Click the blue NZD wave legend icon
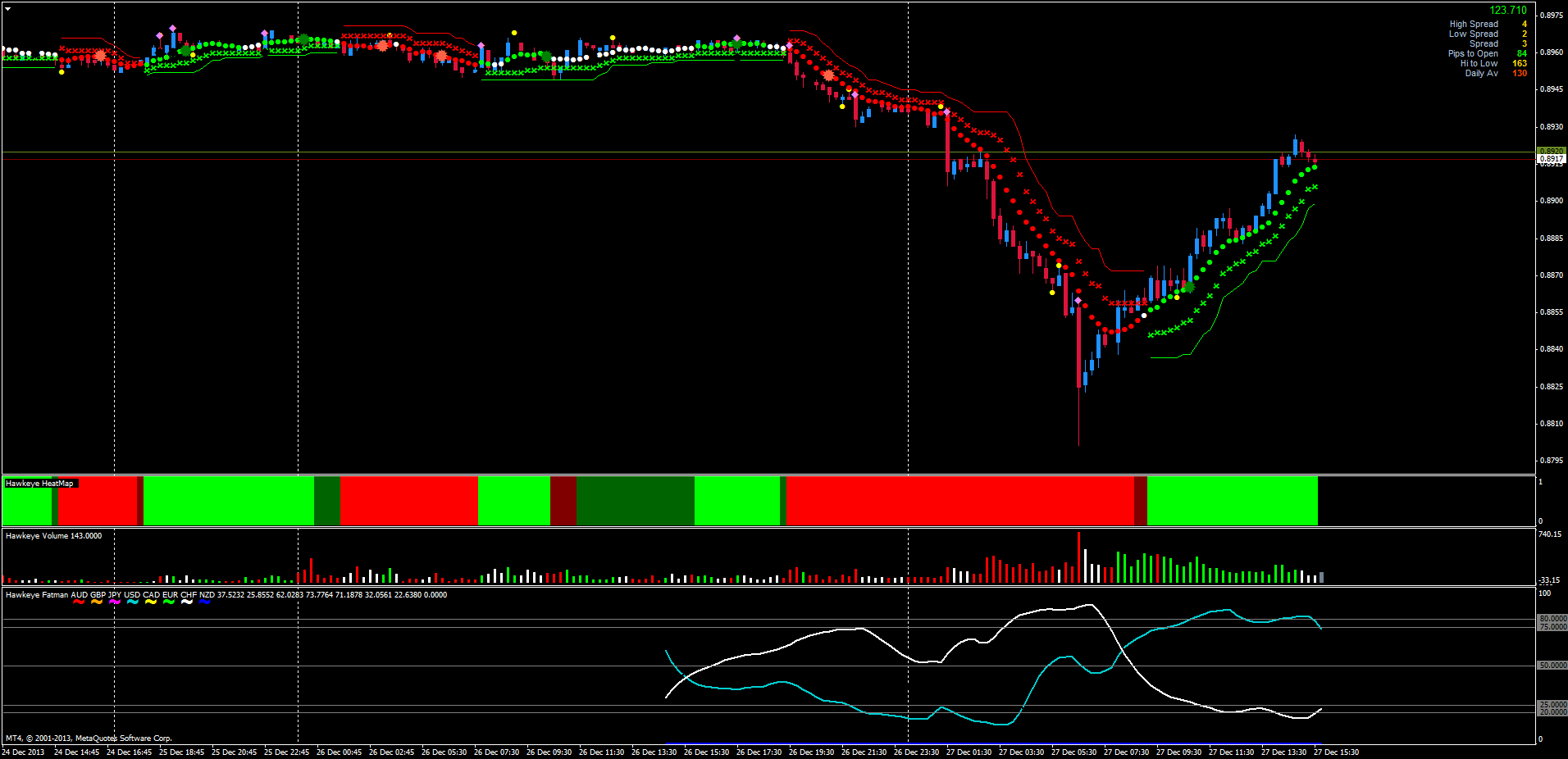 coord(205,602)
